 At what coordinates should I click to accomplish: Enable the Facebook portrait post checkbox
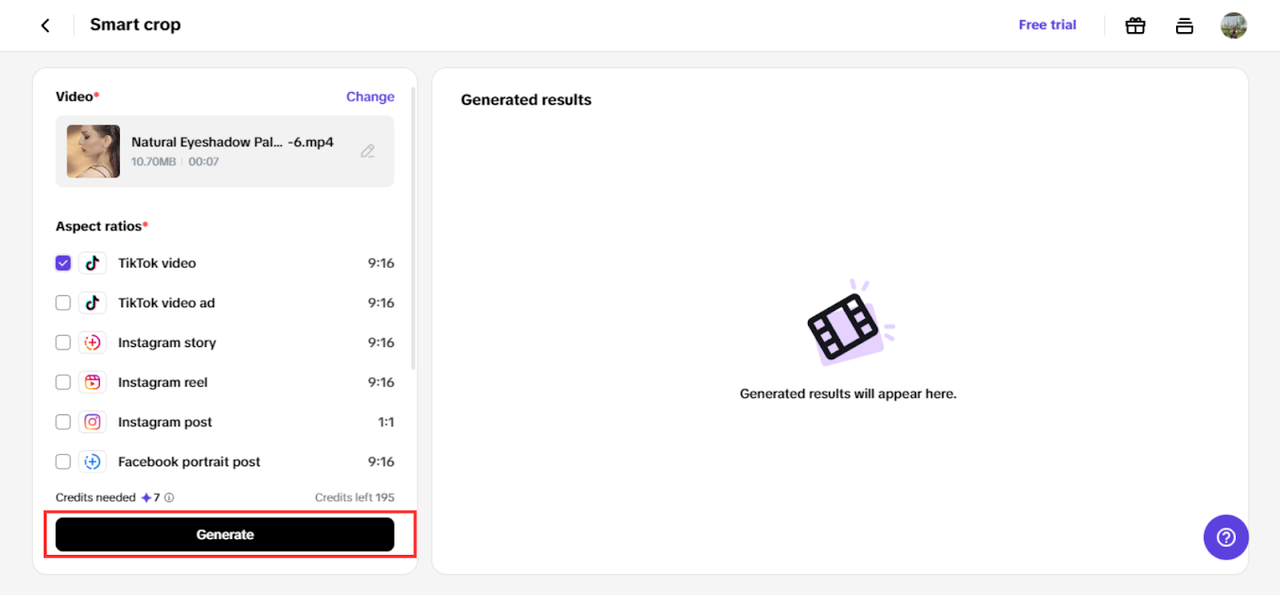click(x=63, y=462)
